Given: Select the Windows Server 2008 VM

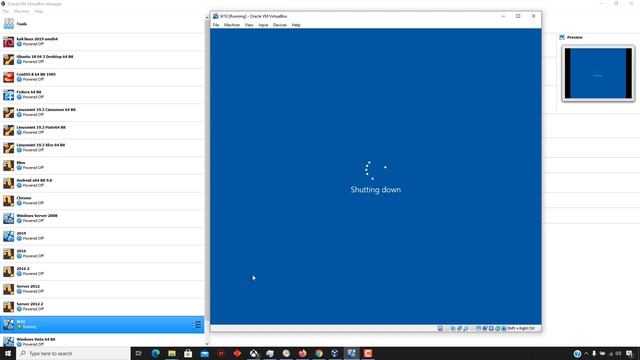Looking at the screenshot, I should pos(102,218).
